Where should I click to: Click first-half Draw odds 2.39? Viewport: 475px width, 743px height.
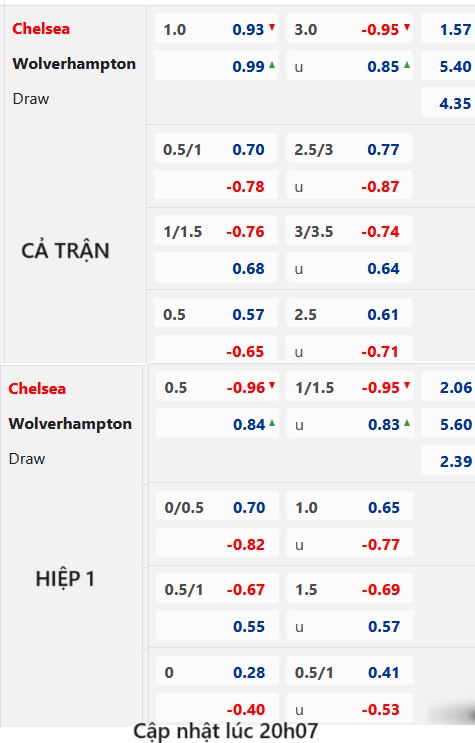456,462
